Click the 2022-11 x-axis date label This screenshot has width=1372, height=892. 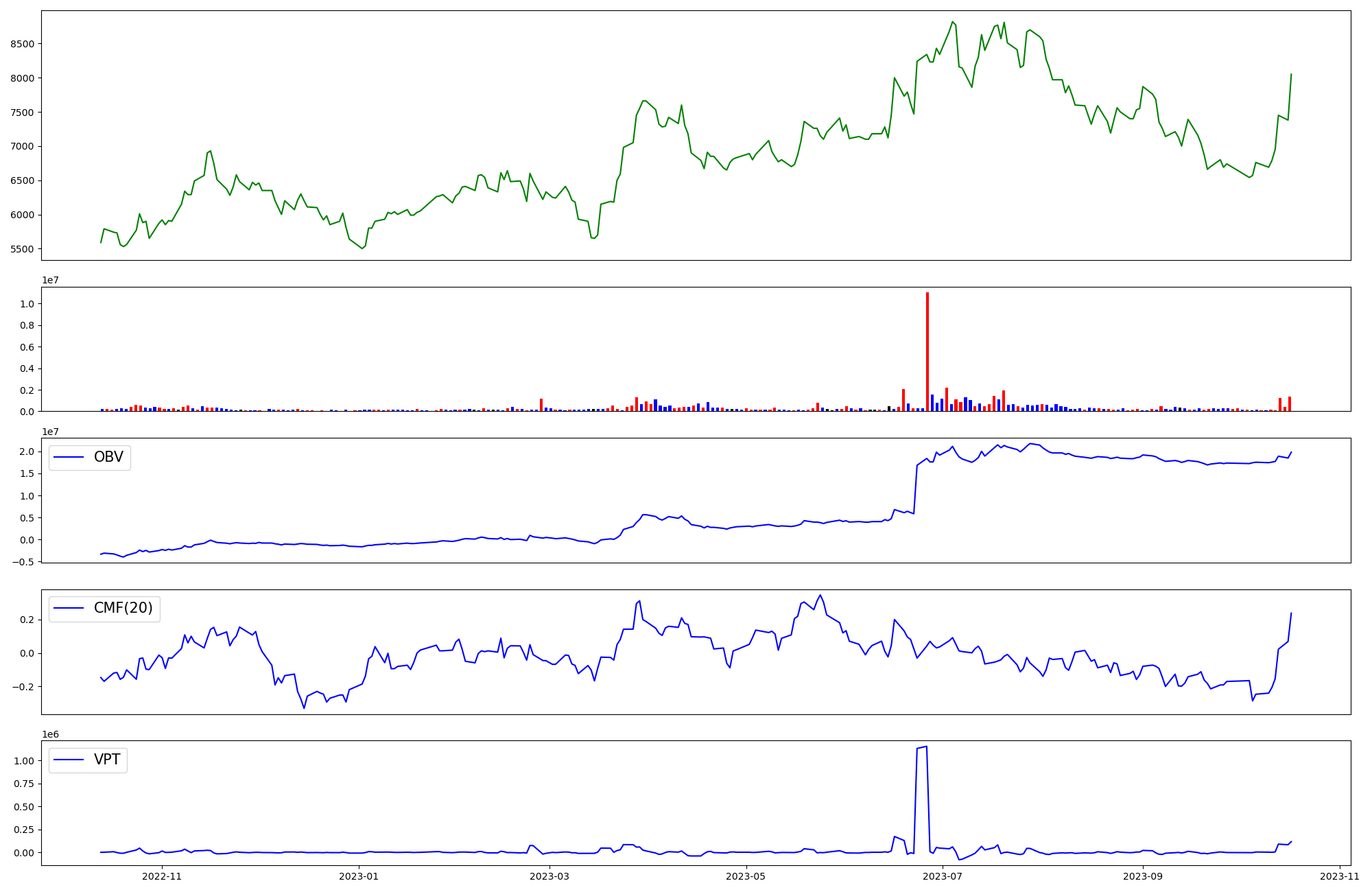tap(162, 876)
